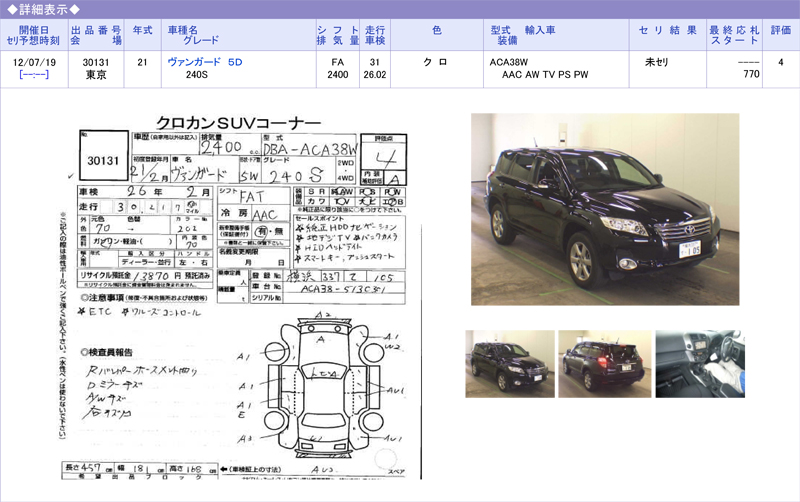
Task: Click the 走行 車検 column header
Action: [375, 35]
